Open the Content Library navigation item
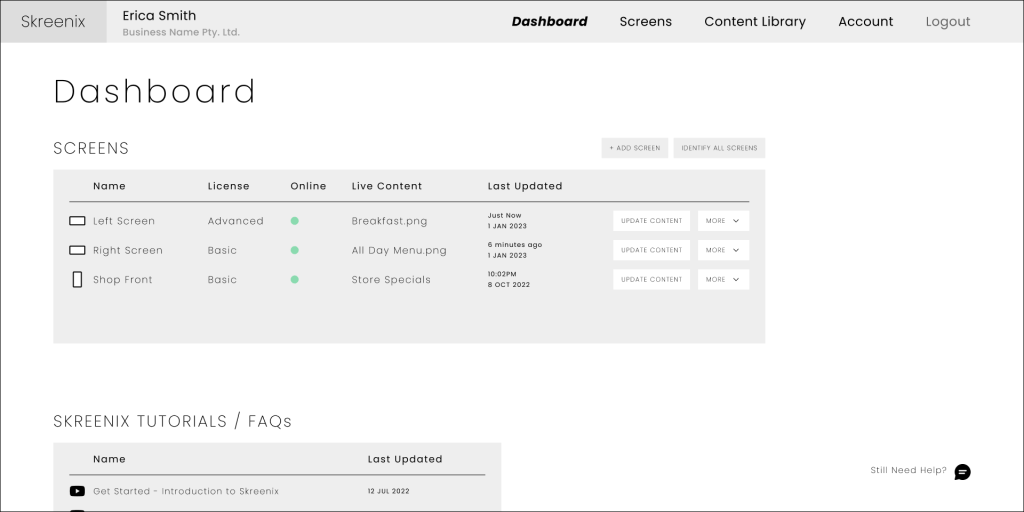Image resolution: width=1024 pixels, height=512 pixels. 754,21
